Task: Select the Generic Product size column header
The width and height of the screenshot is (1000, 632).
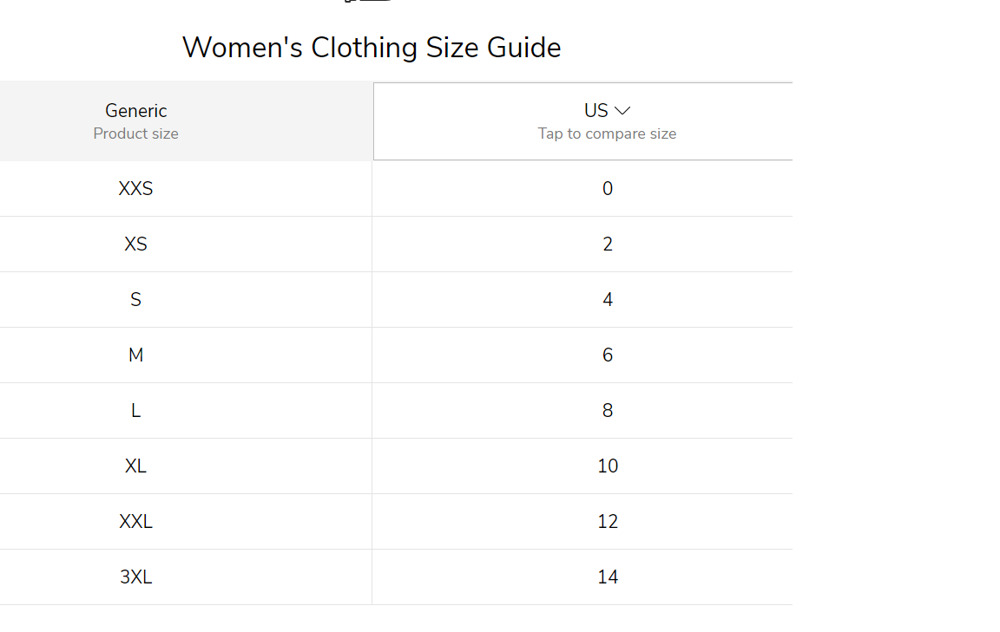Action: 186,121
